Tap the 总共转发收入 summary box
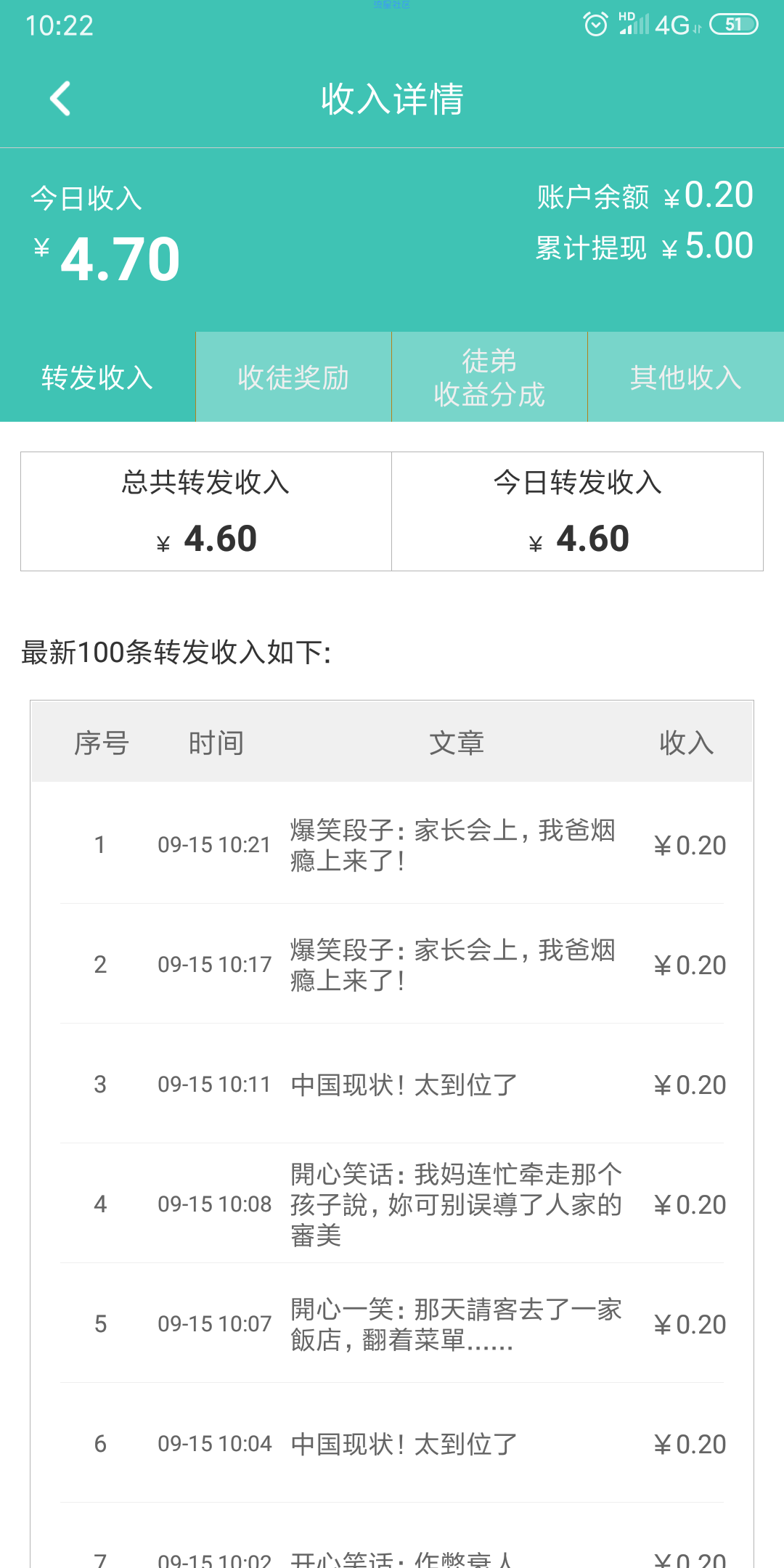This screenshot has width=784, height=1568. [x=206, y=512]
